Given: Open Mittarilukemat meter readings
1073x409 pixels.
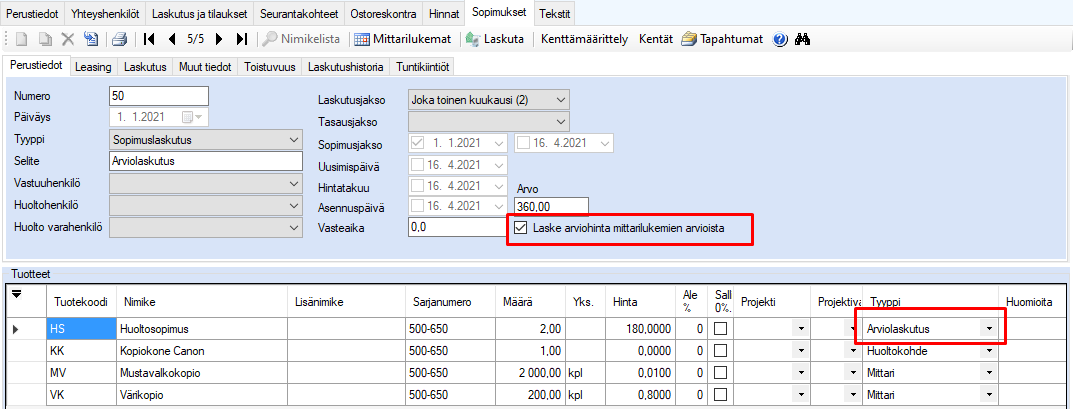Looking at the screenshot, I should 402,39.
